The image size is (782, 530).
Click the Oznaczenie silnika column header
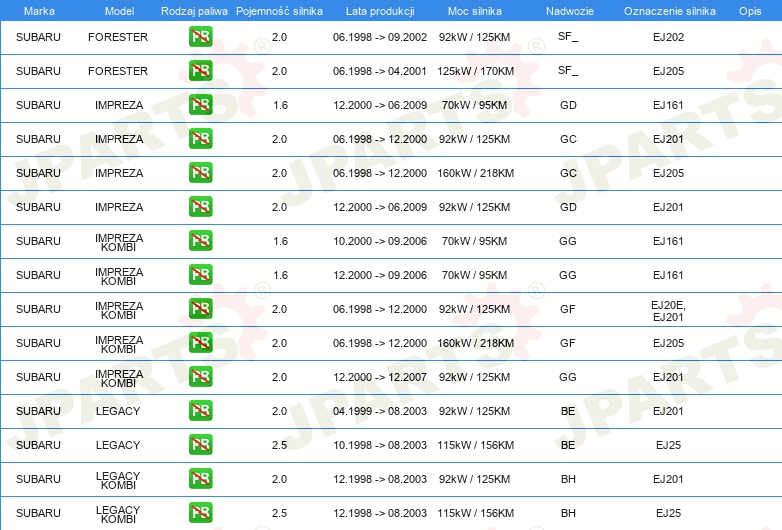[x=670, y=11]
